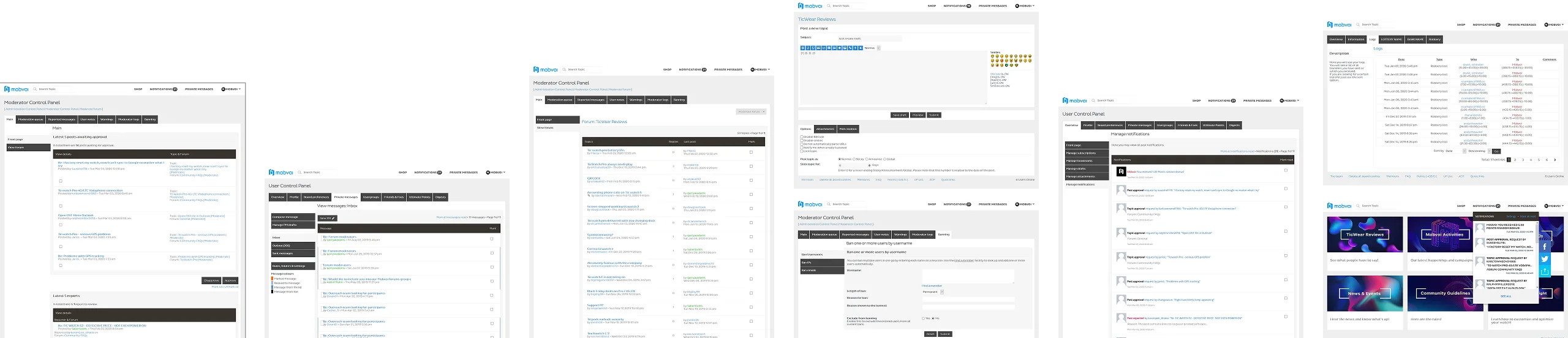
Task: Share to Facebook from the forum home page
Action: point(1545,246)
